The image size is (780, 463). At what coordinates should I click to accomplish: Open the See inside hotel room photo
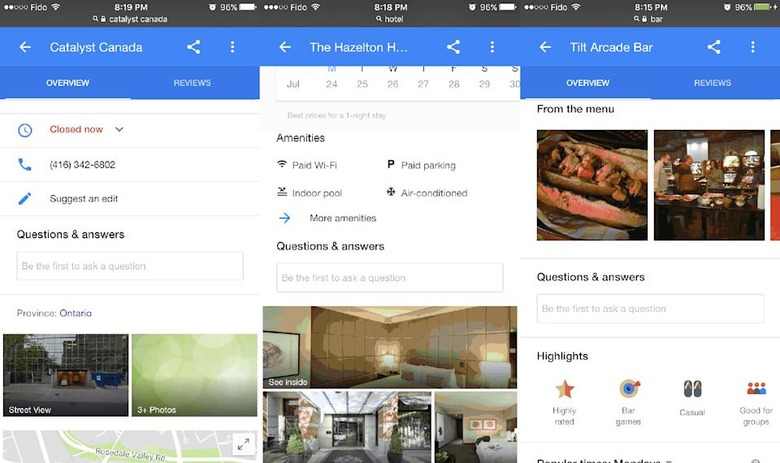[390, 347]
